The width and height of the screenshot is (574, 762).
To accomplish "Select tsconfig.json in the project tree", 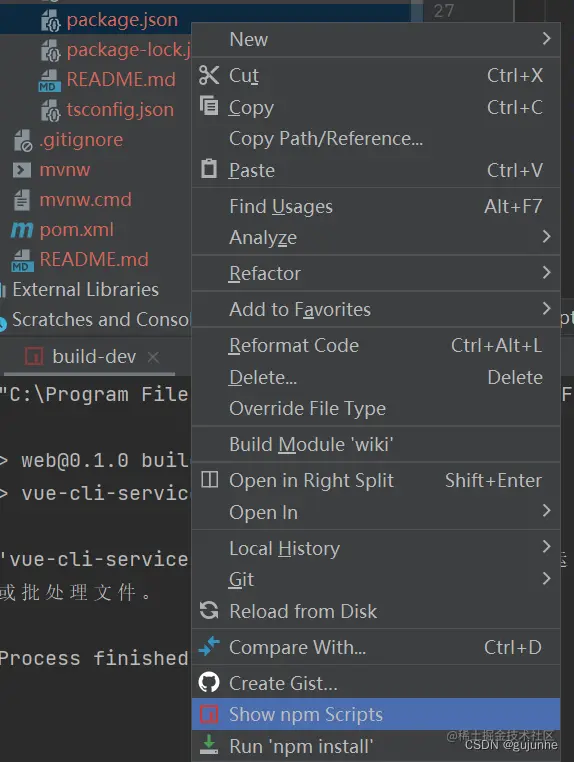I will pos(120,110).
